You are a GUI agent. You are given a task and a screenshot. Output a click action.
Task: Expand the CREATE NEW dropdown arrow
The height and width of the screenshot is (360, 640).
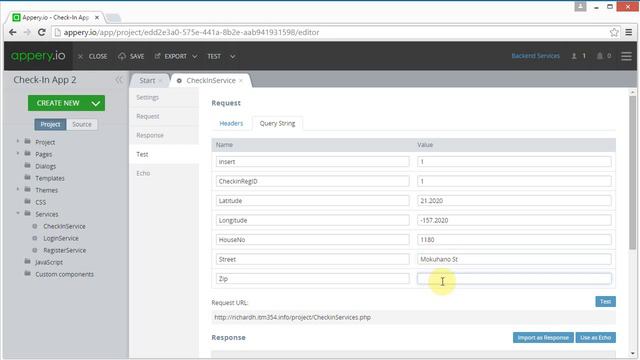[96, 103]
